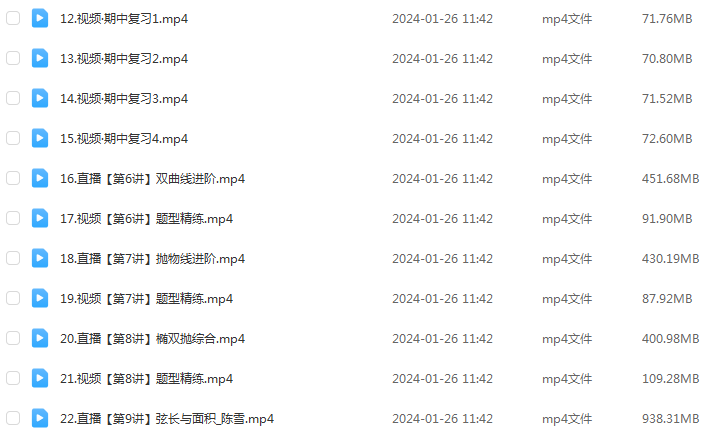Click video icon for 13.视频·期中复习2.mp4

[40, 58]
